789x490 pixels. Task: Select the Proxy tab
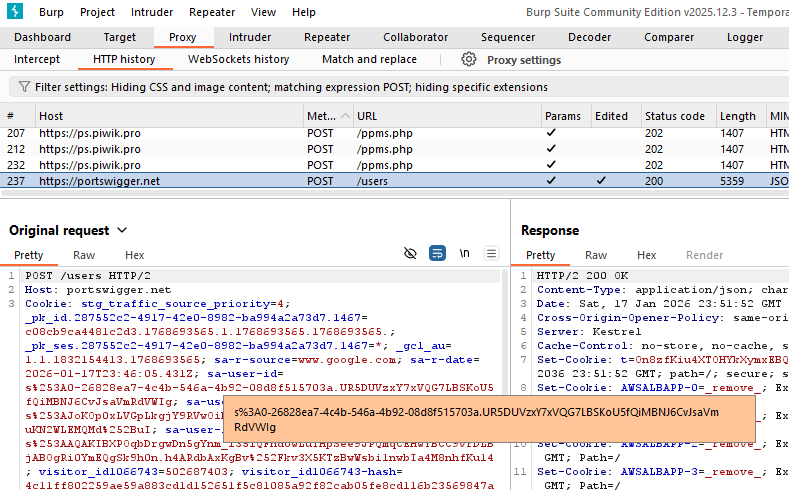click(182, 37)
